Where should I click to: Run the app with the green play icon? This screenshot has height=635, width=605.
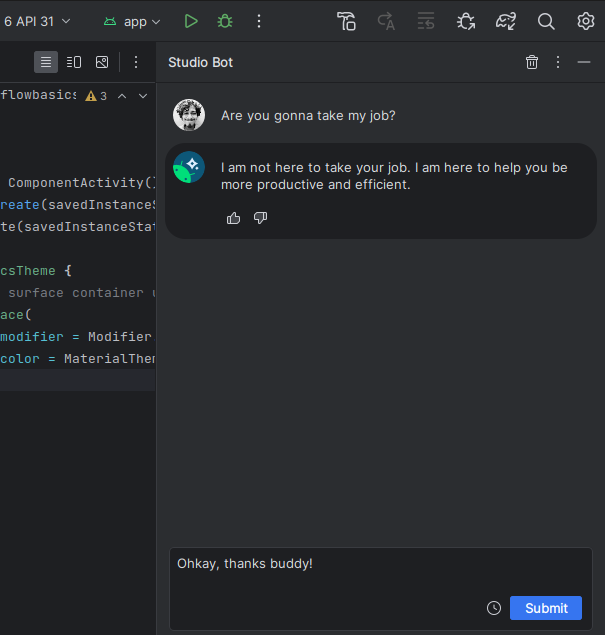191,21
